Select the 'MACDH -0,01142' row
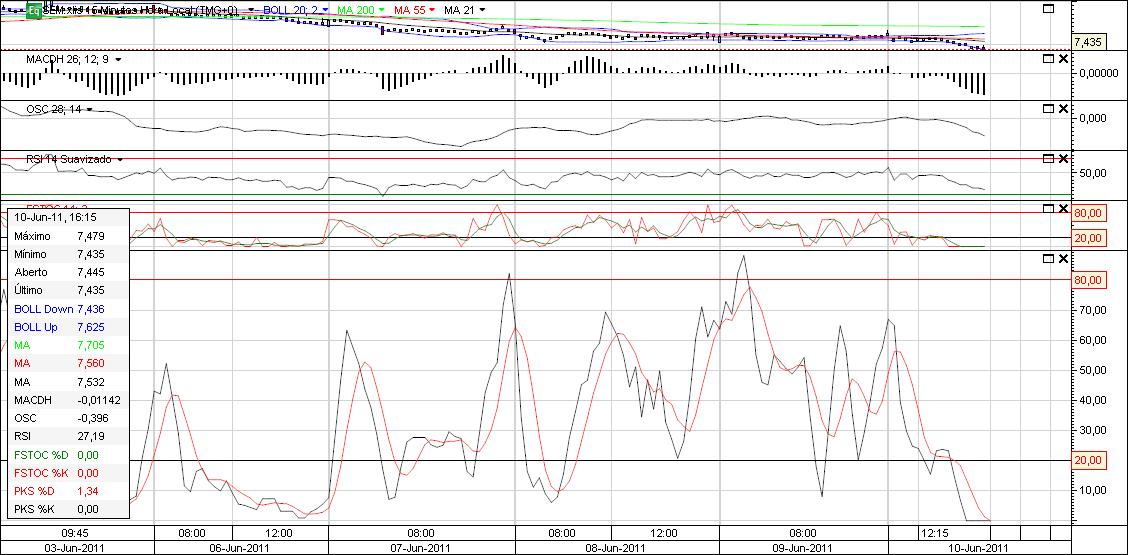The width and height of the screenshot is (1128, 555). pos(68,400)
